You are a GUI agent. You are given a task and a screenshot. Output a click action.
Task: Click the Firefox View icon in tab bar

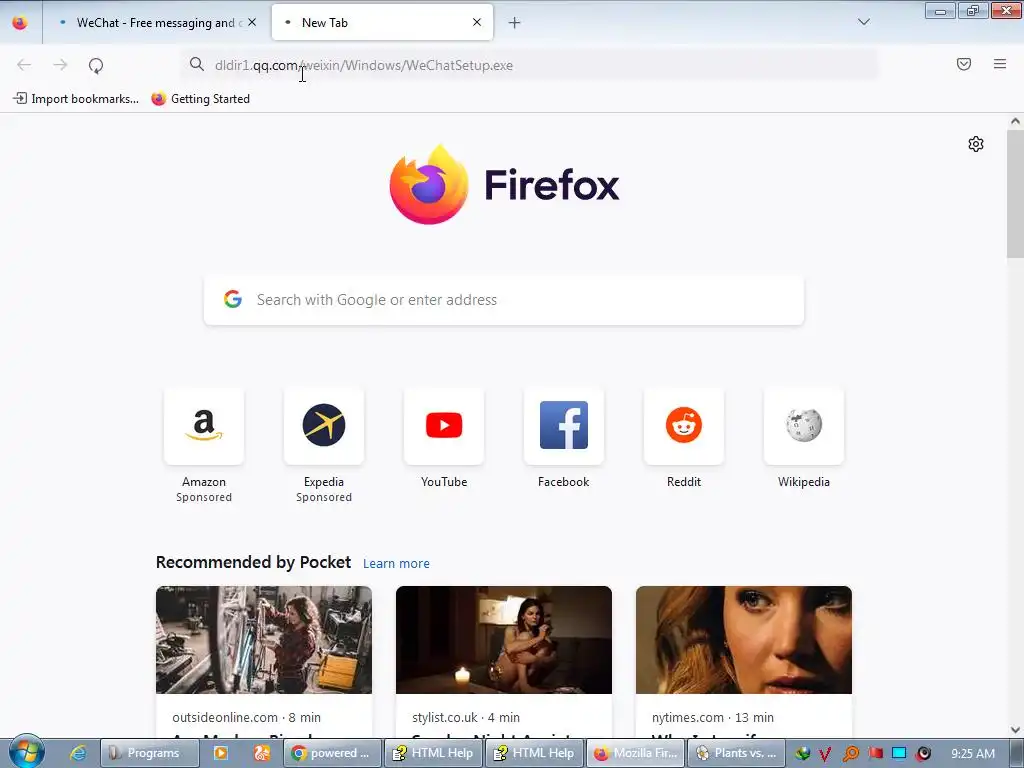(x=20, y=23)
